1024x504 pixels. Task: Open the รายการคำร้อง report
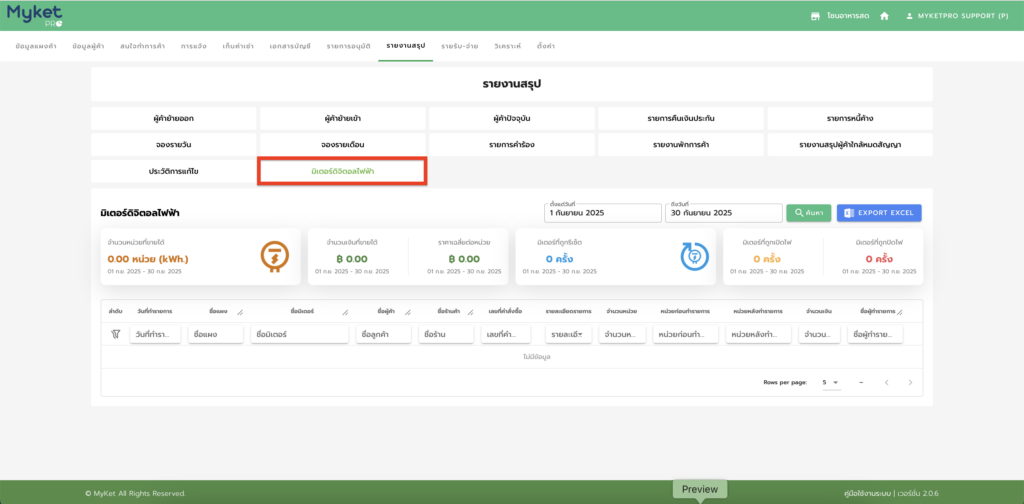pos(512,145)
